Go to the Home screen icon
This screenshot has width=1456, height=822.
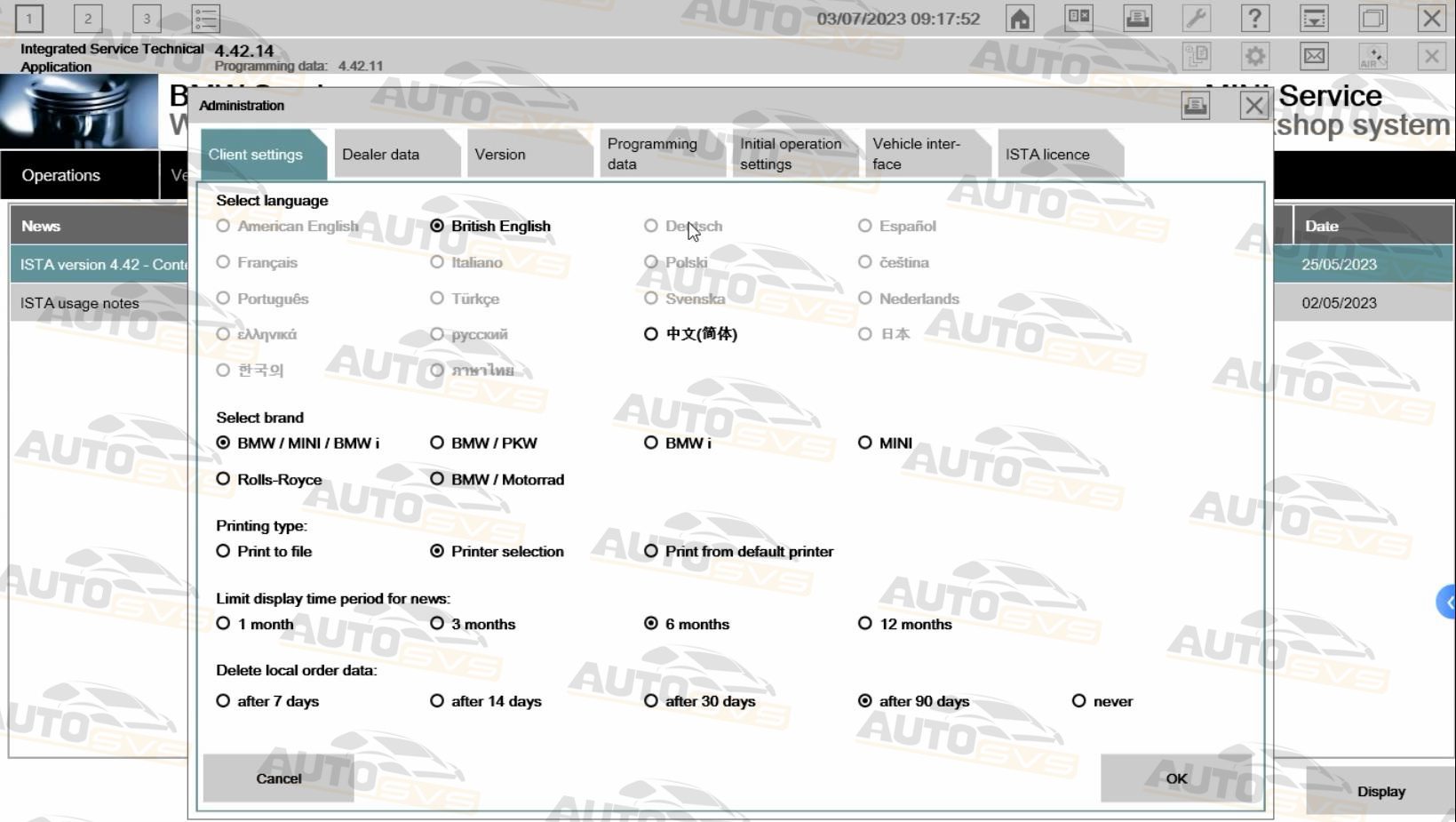[x=1020, y=18]
